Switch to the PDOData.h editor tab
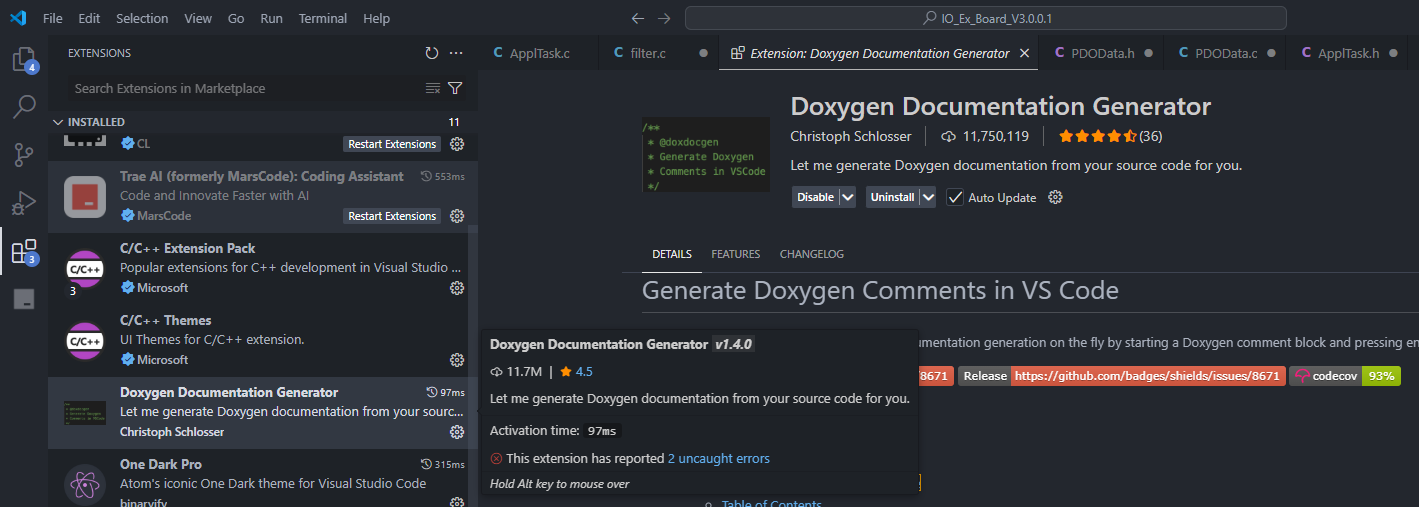This screenshot has height=507, width=1419. point(1102,53)
